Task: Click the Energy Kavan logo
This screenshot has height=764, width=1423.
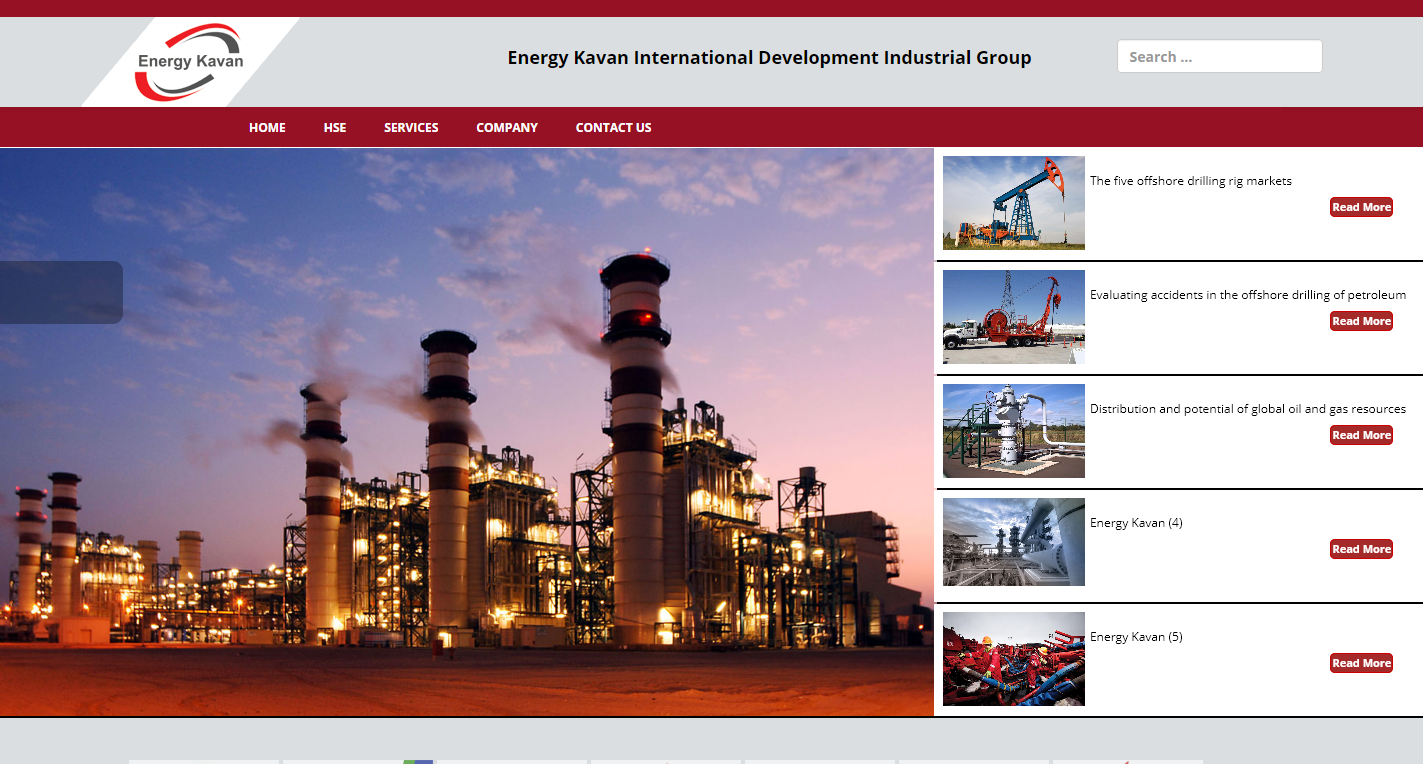Action: click(190, 62)
